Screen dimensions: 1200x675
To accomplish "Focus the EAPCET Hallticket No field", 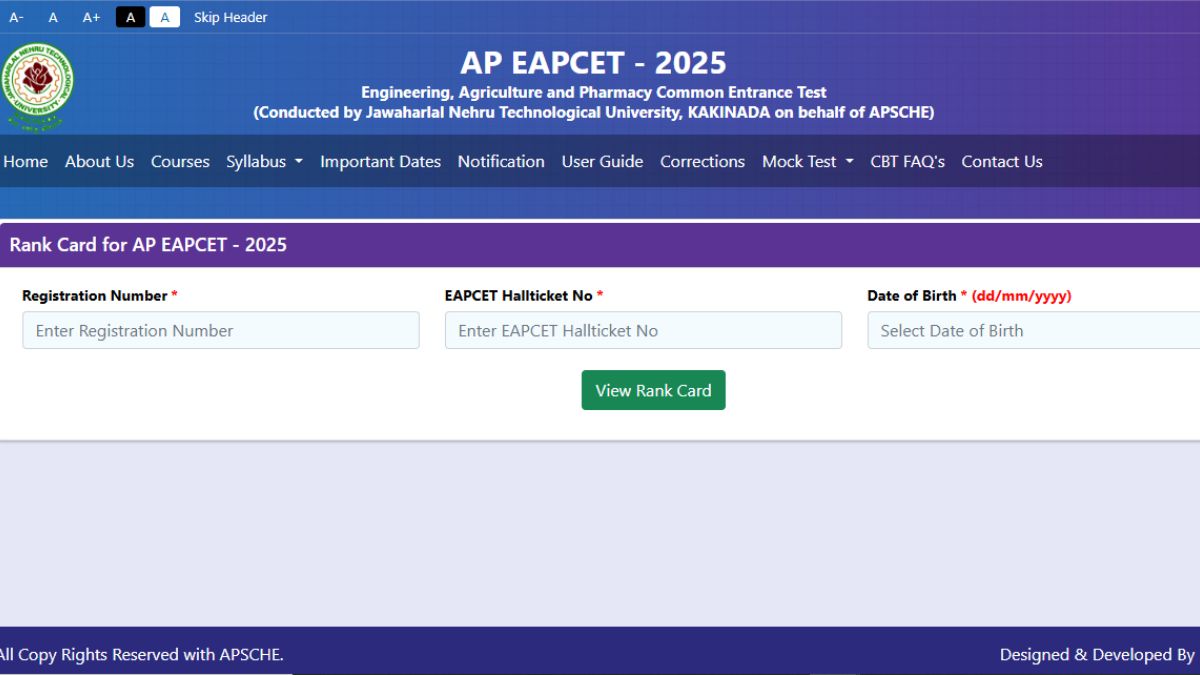I will (643, 330).
